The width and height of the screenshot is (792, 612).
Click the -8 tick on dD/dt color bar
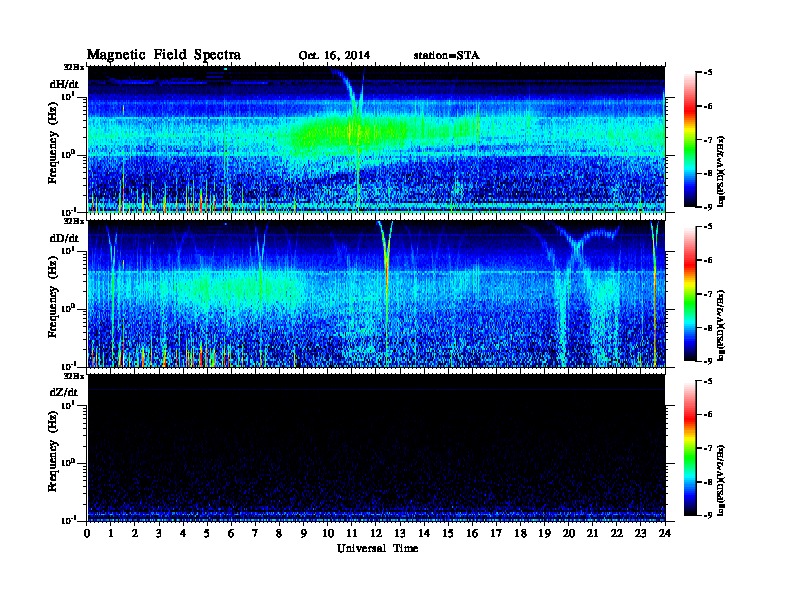708,327
